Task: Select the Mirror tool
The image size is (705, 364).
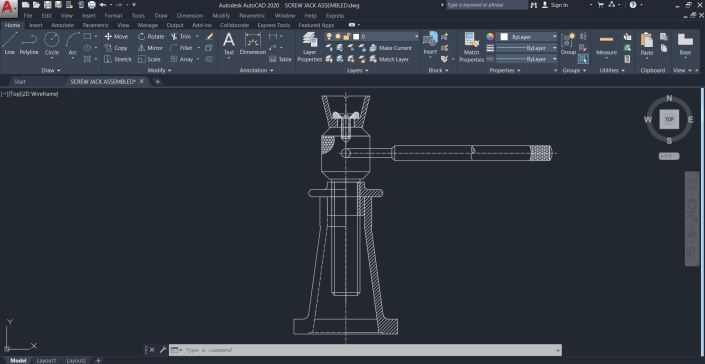Action: [x=150, y=48]
